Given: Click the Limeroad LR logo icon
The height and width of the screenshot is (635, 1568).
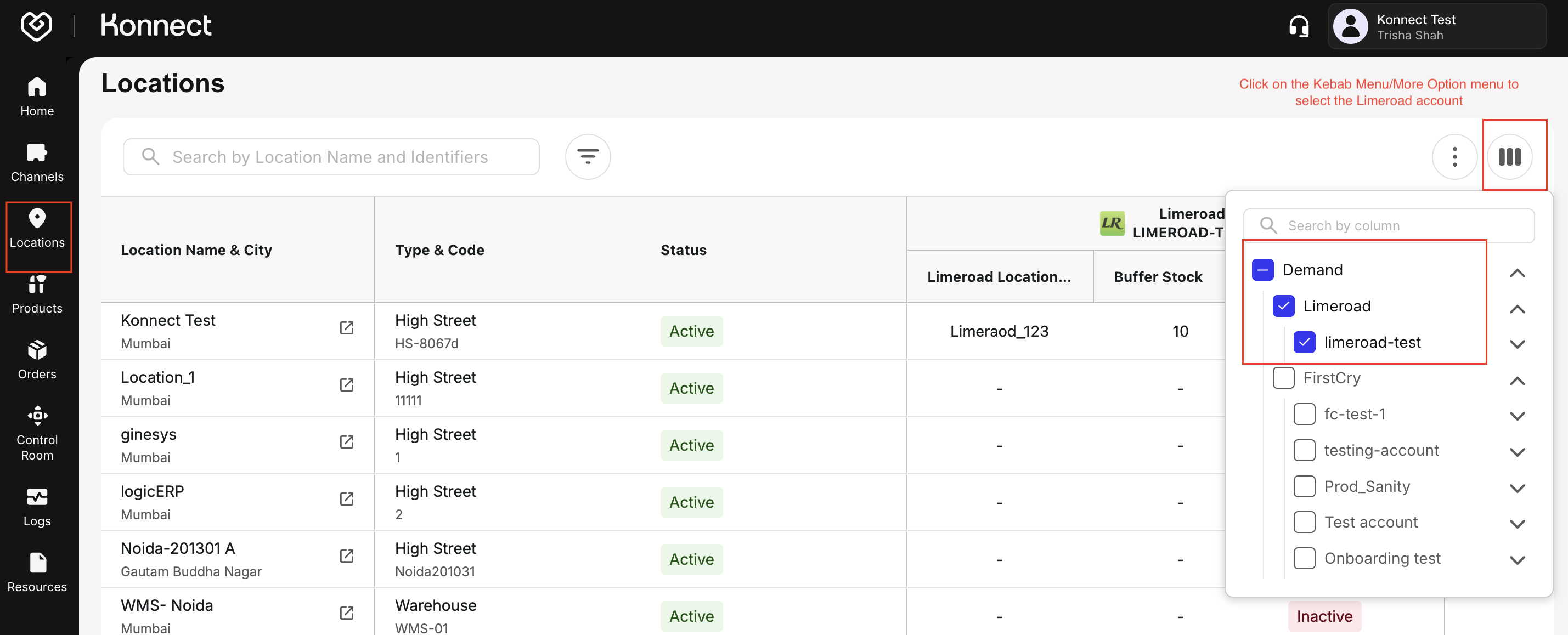Looking at the screenshot, I should (x=1112, y=223).
